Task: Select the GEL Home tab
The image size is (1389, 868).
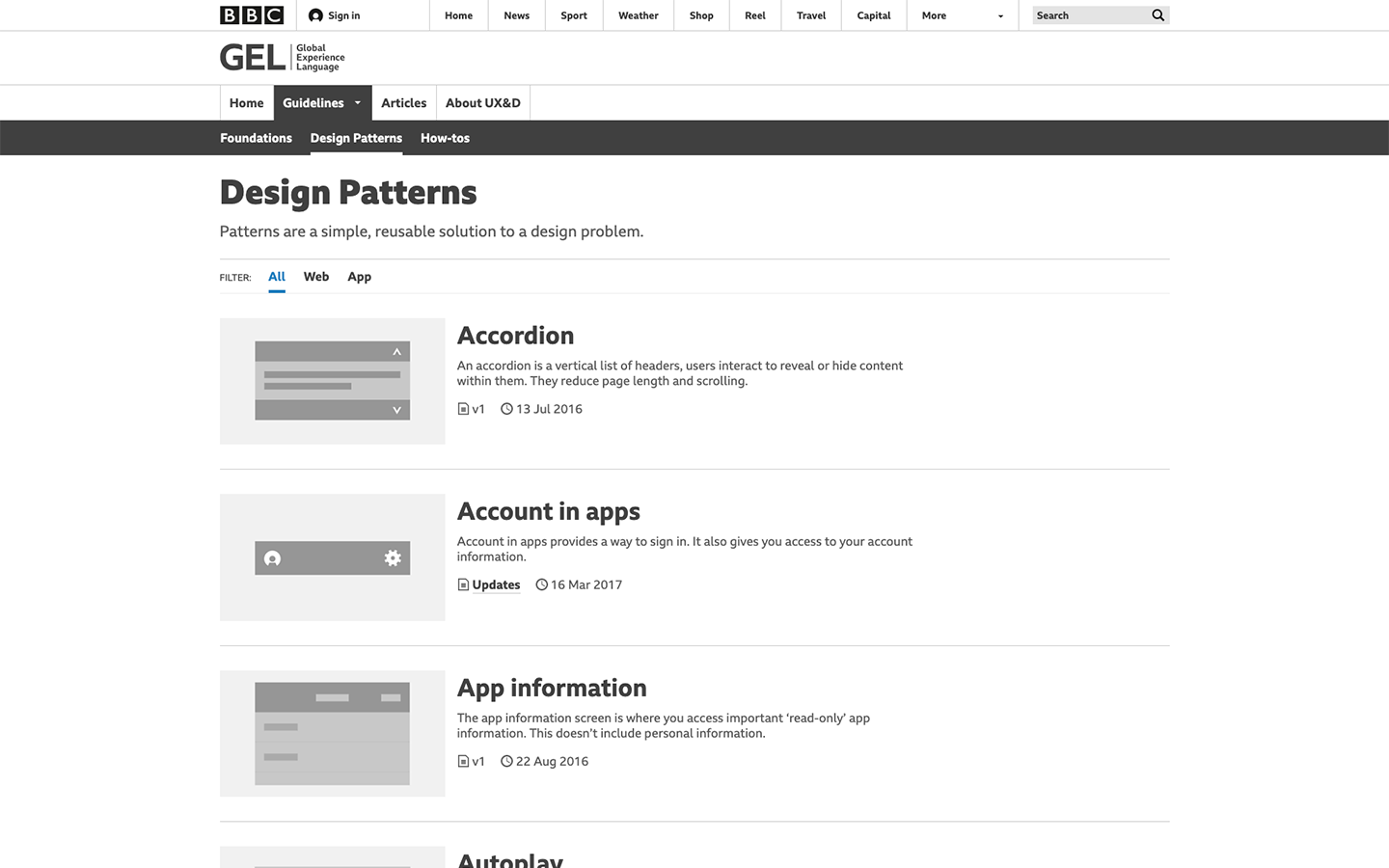Action: click(247, 103)
